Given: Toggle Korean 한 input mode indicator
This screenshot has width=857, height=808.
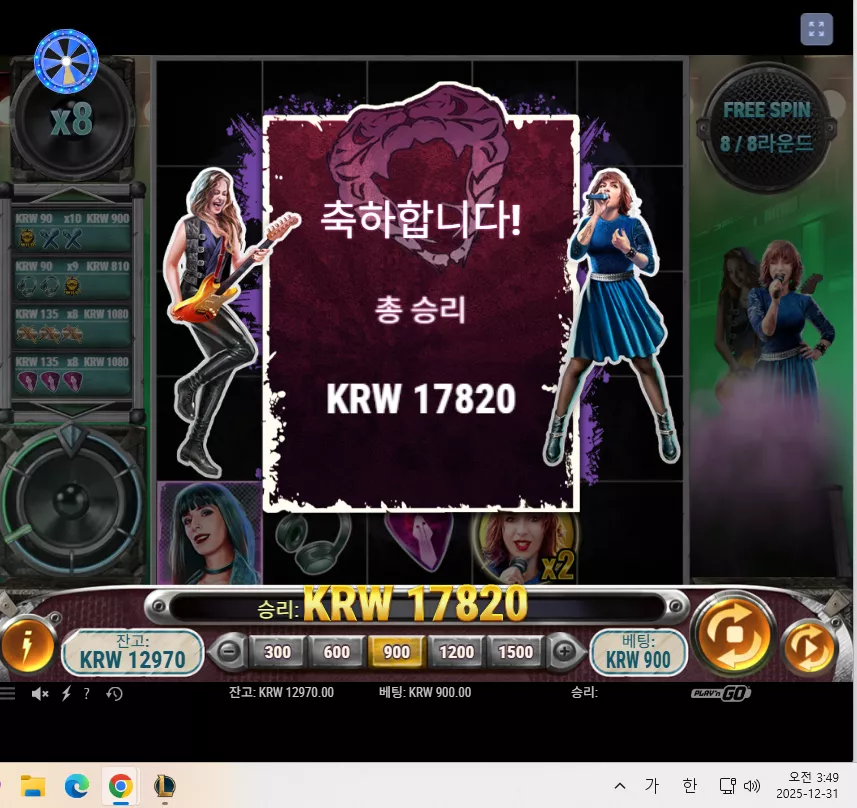Looking at the screenshot, I should tap(690, 786).
